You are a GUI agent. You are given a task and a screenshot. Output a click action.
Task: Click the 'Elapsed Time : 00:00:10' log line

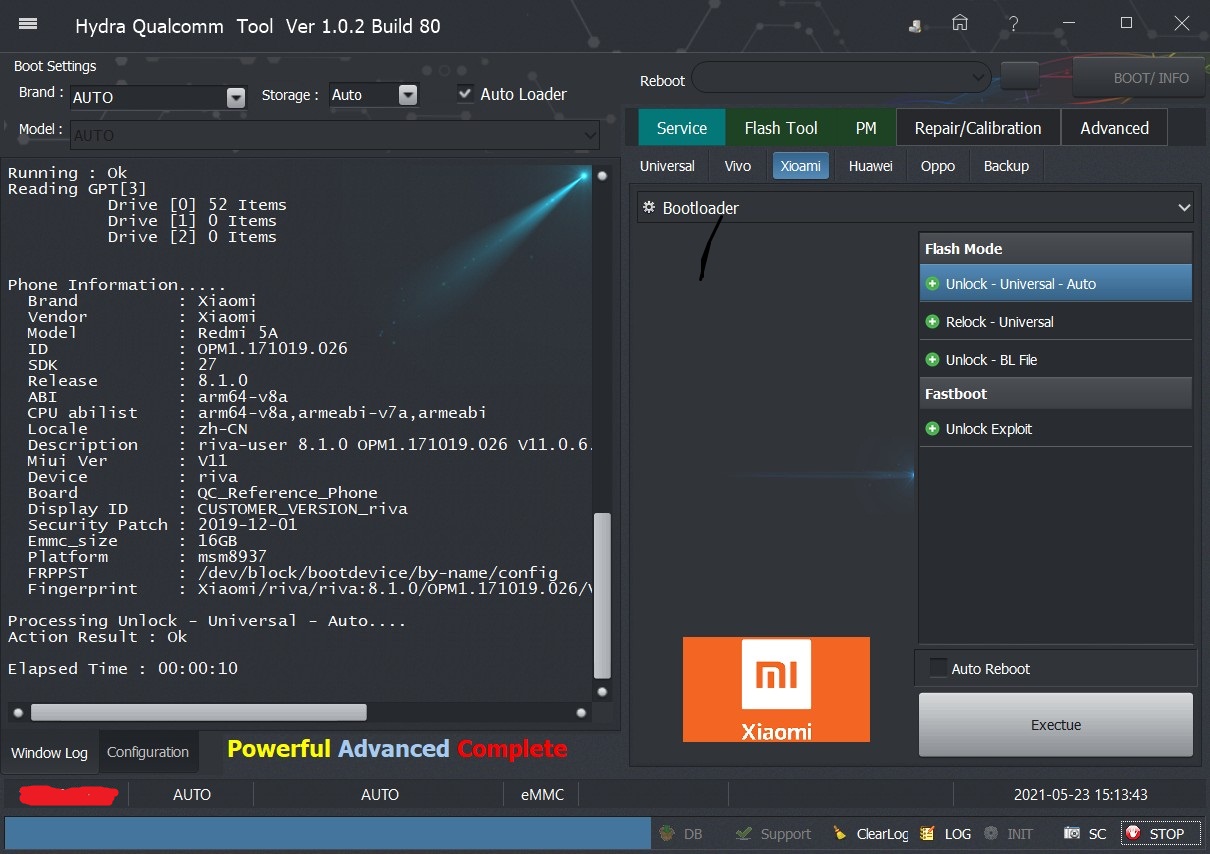(x=123, y=669)
